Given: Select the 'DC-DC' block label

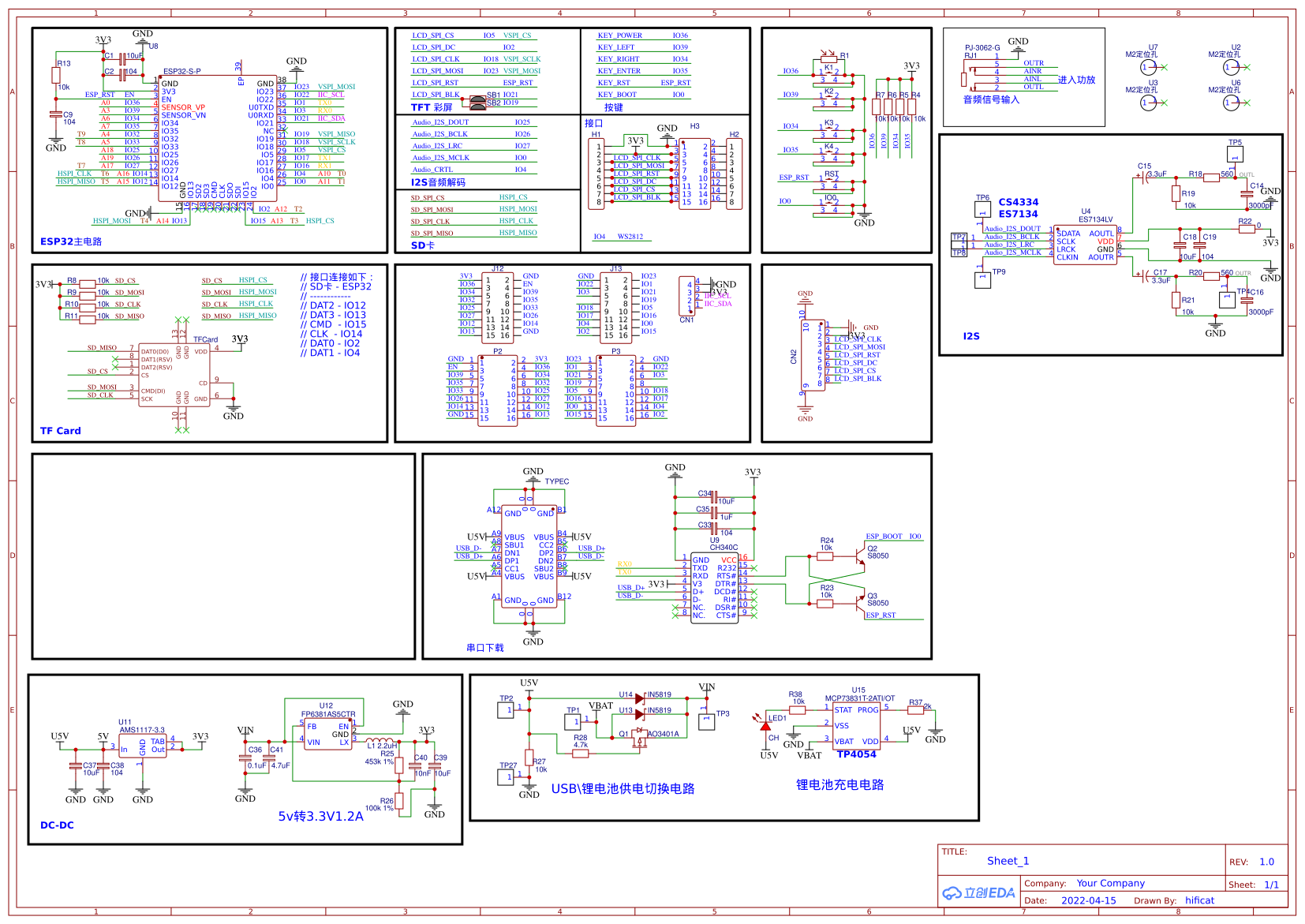Looking at the screenshot, I should 57,825.
